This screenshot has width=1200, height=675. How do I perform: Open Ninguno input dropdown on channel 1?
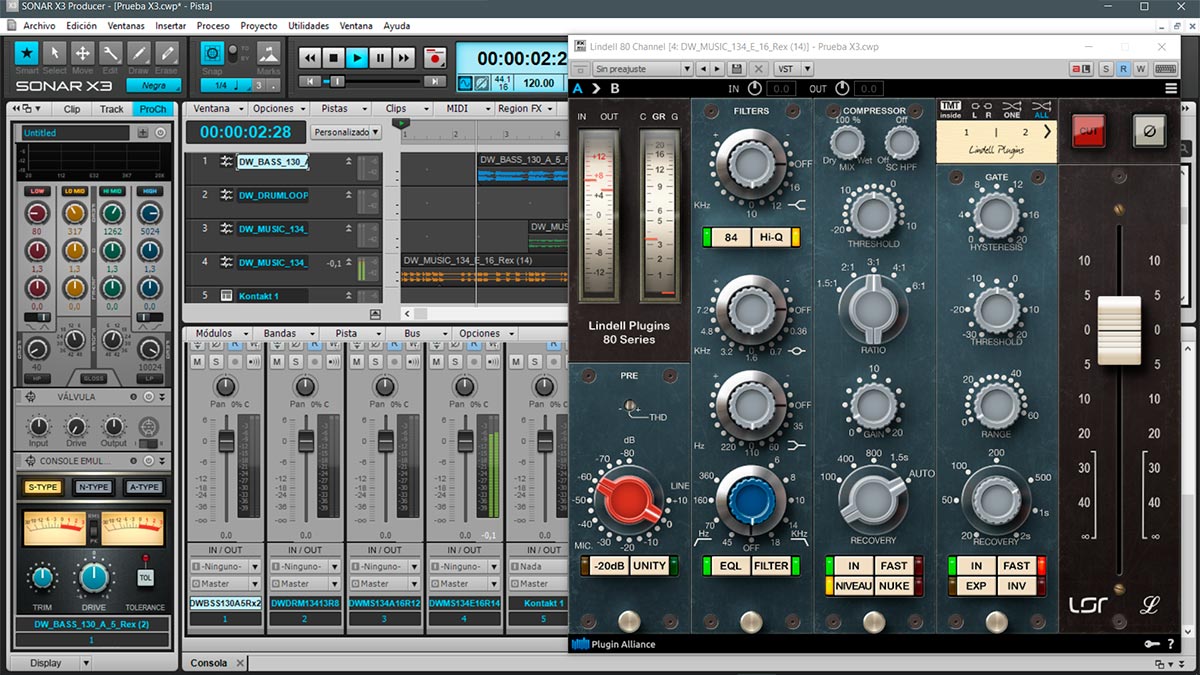pyautogui.click(x=225, y=566)
